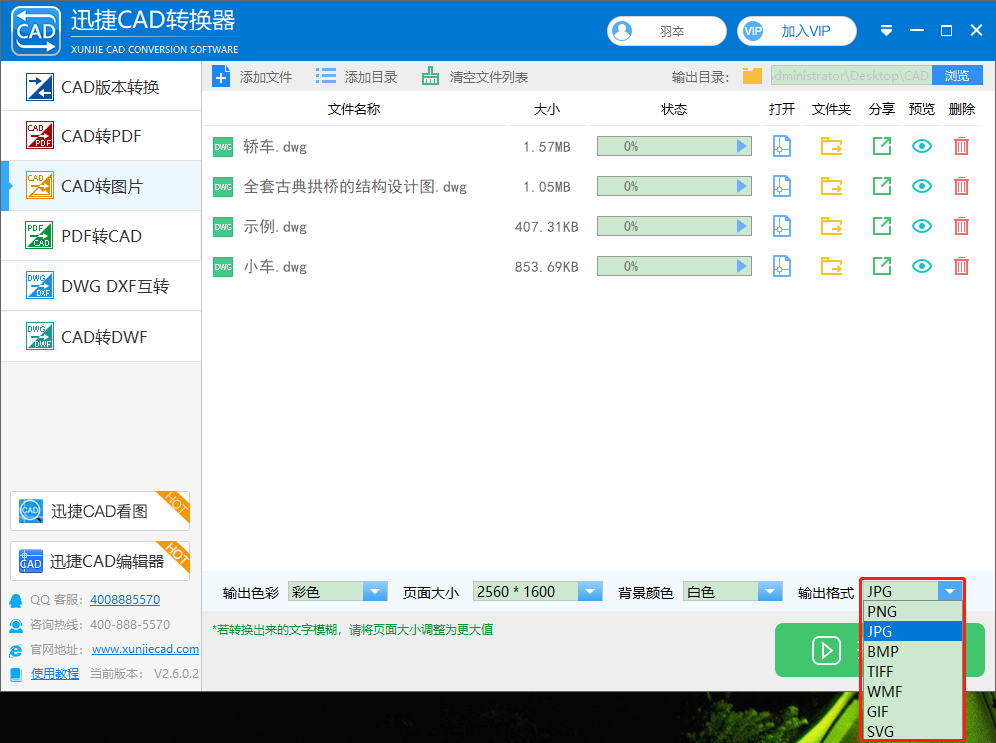The image size is (996, 743).
Task: Collapse the 输出格式 JPG dropdown arrow
Action: [950, 591]
